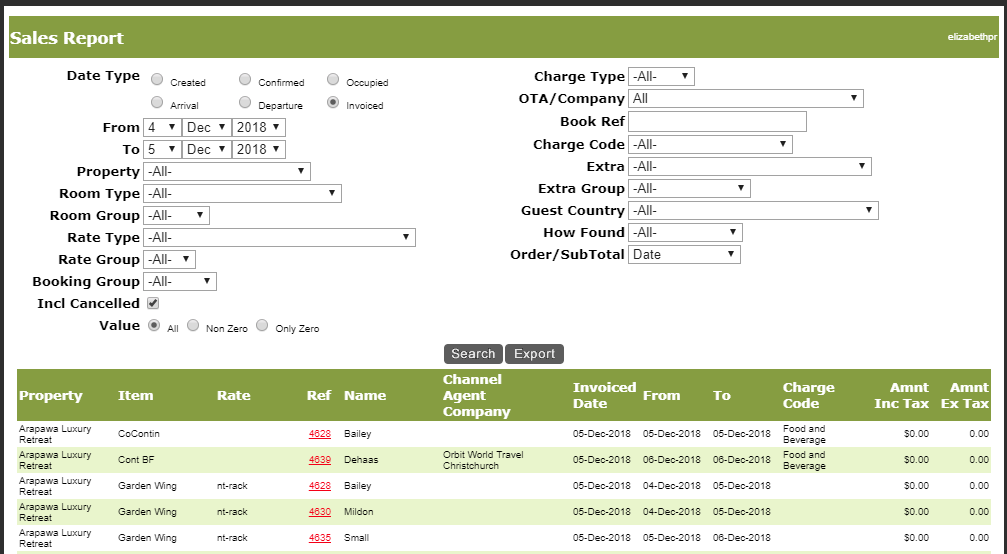The height and width of the screenshot is (554, 1007).
Task: Open the Property dropdown
Action: coord(227,172)
